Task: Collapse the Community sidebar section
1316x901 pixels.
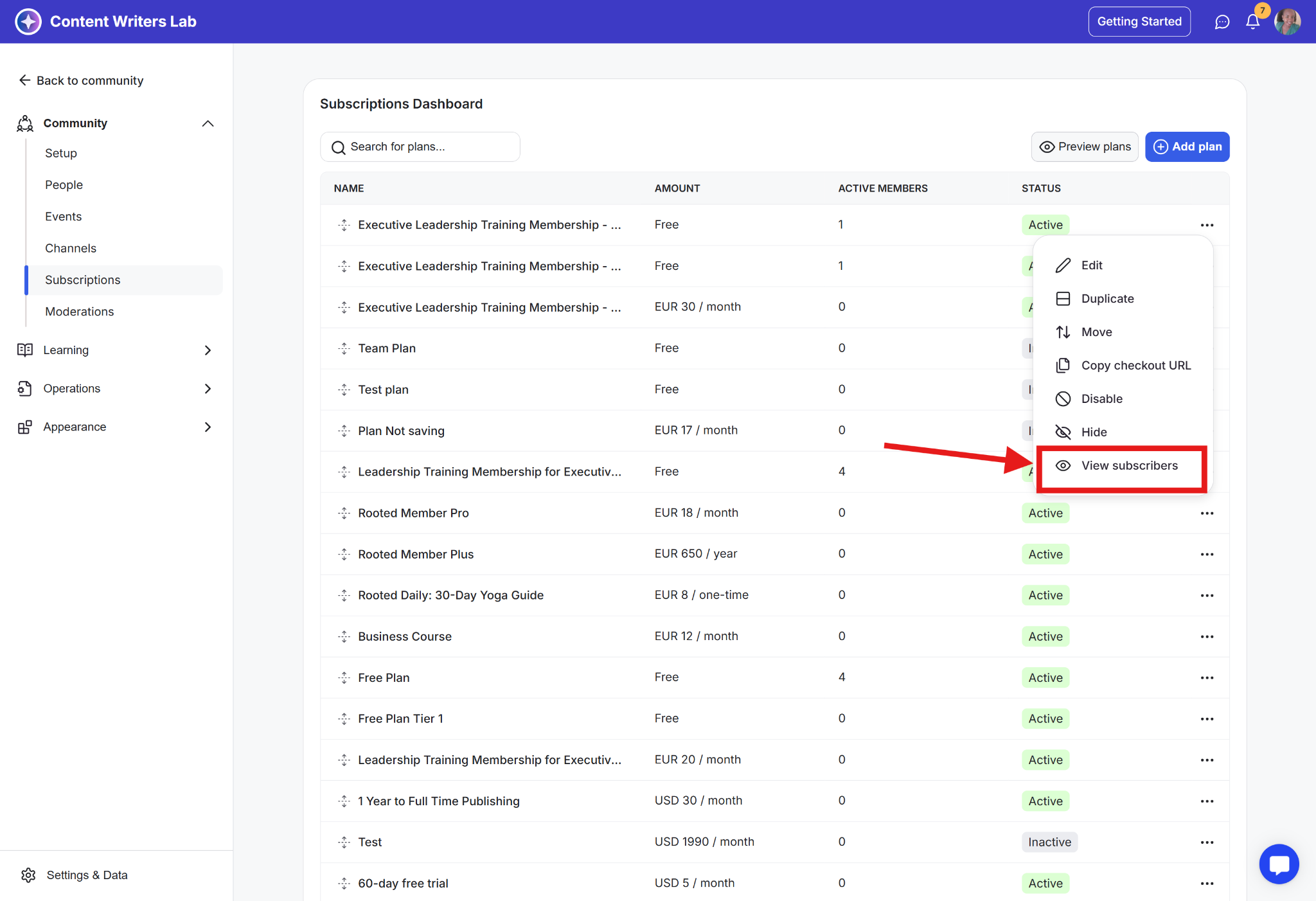Action: tap(208, 123)
